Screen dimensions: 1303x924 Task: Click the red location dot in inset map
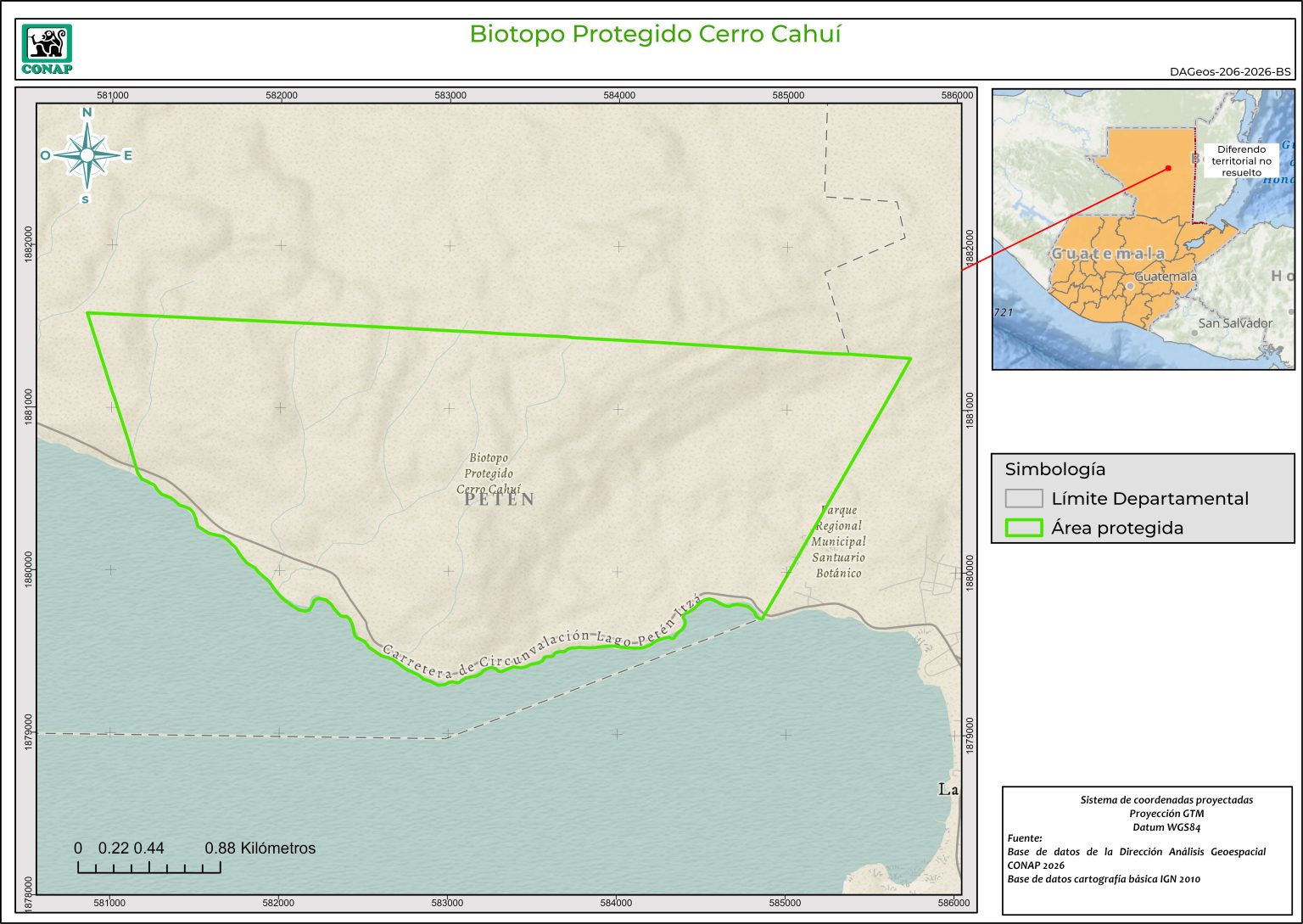point(1168,168)
